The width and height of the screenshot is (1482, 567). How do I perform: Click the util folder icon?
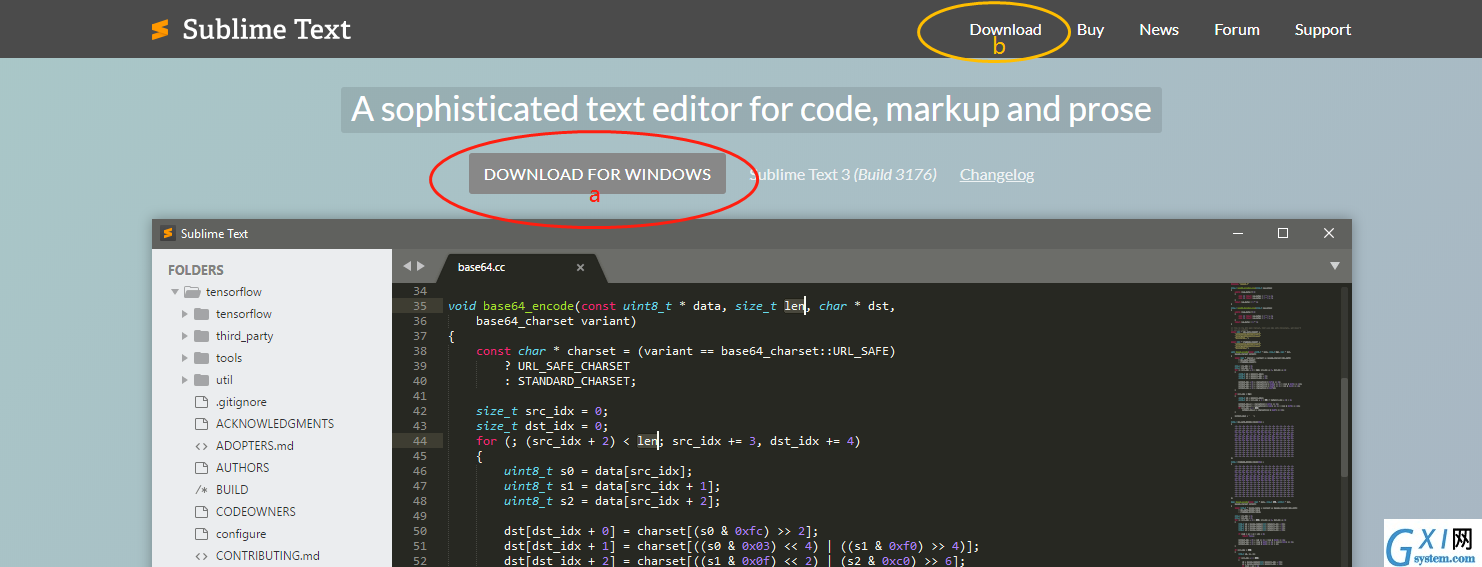pyautogui.click(x=201, y=380)
